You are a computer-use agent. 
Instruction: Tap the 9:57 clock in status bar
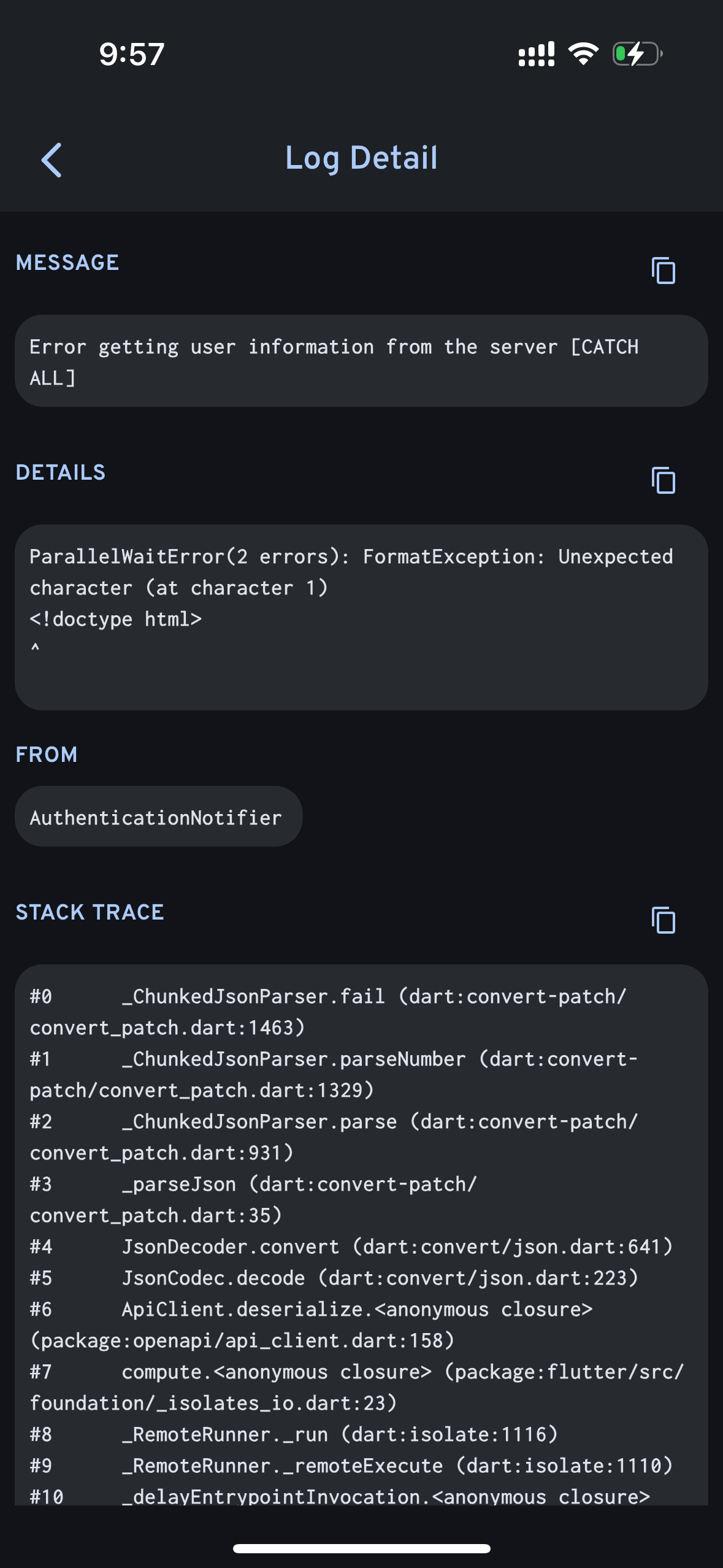click(132, 54)
